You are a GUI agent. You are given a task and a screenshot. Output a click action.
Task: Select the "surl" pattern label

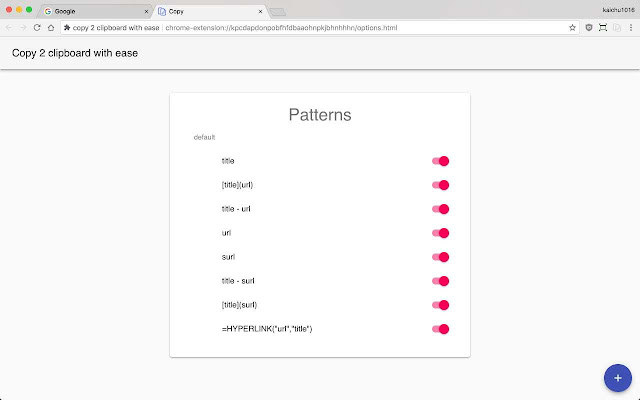[228, 257]
